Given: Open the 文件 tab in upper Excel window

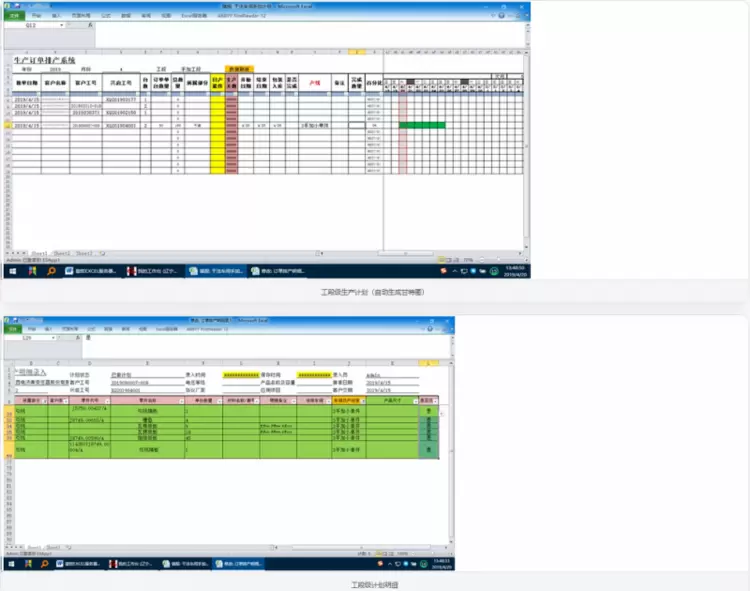Looking at the screenshot, I should tap(14, 16).
